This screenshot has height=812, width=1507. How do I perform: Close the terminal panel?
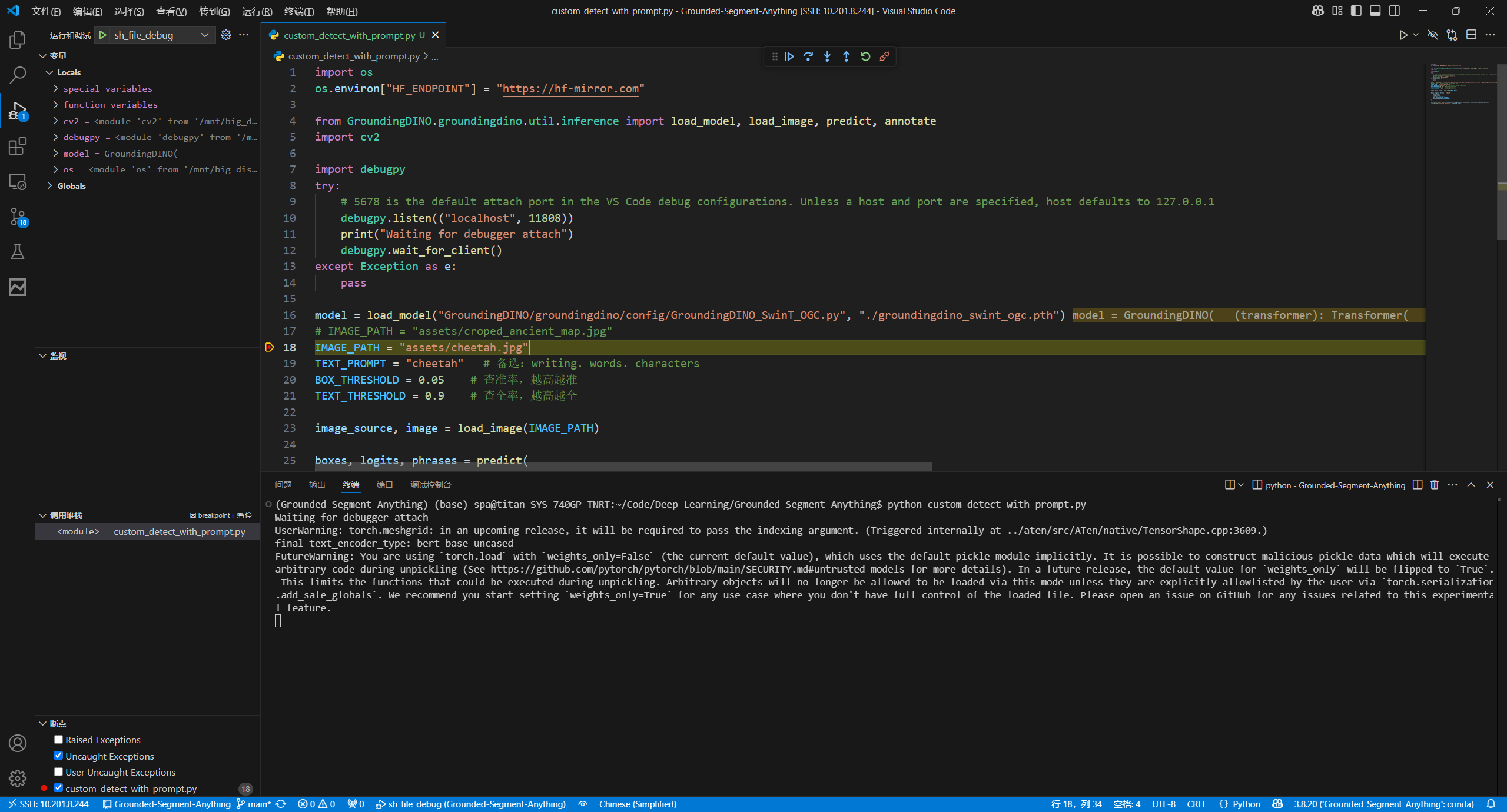coord(1490,485)
